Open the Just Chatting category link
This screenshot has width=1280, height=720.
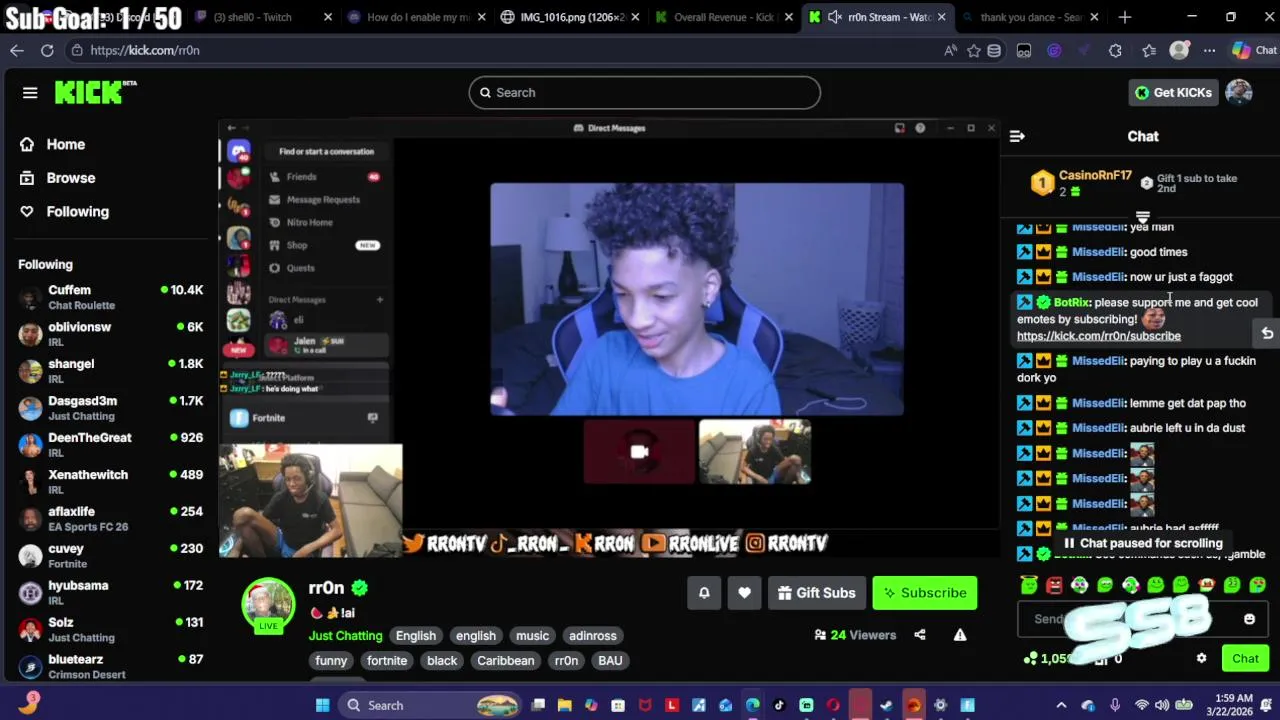[x=345, y=636]
